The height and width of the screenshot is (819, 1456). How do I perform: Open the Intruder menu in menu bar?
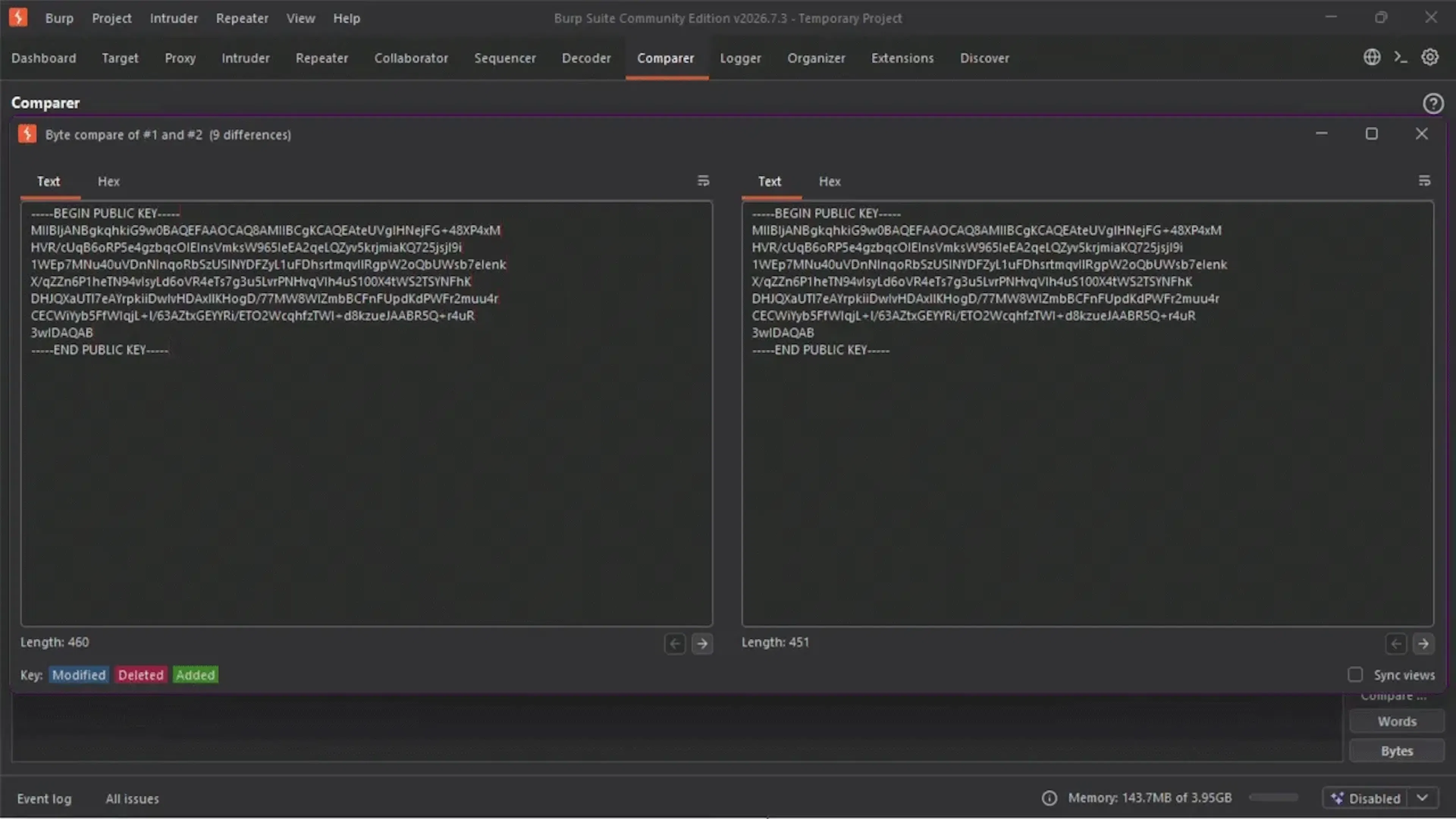pos(174,18)
